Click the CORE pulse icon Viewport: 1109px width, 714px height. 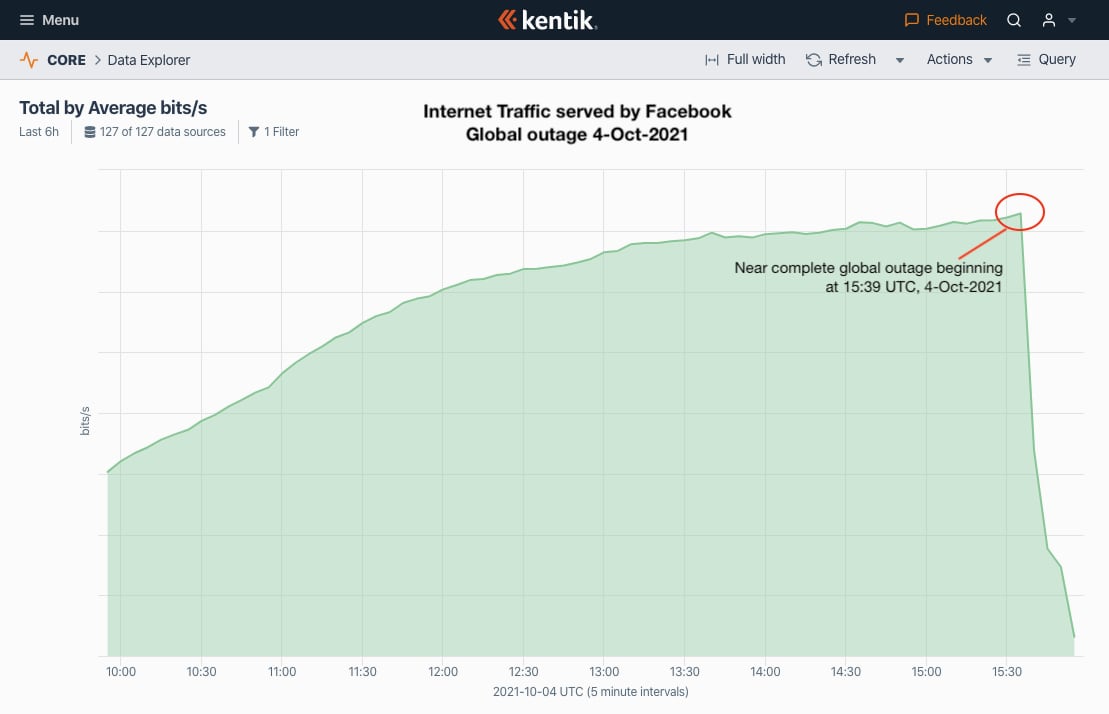(29, 60)
